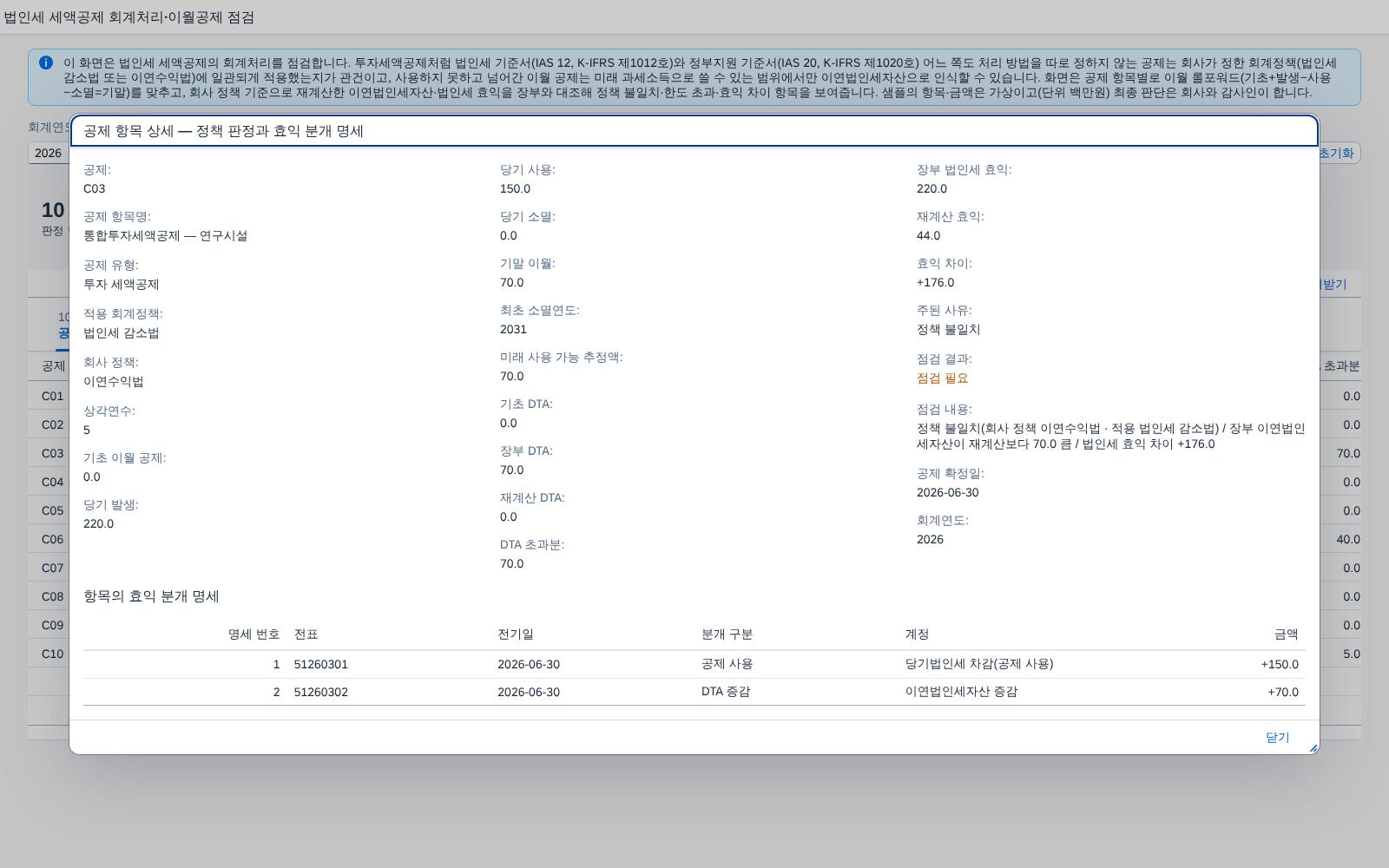The image size is (1389, 868).
Task: Click the 이연수익법 company policy value
Action: 114,381
